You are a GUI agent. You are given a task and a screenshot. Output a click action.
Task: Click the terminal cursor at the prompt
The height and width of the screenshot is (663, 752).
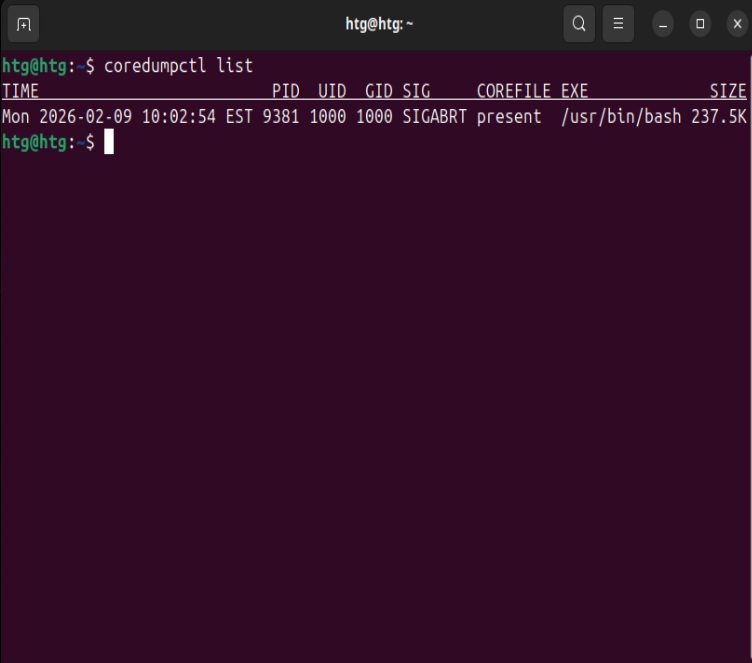click(x=109, y=142)
